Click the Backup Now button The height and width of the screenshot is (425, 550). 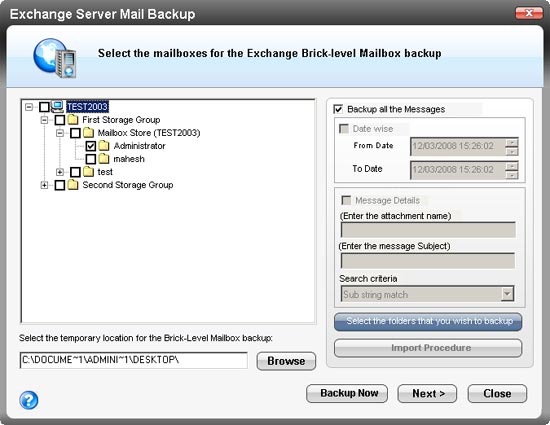click(347, 393)
